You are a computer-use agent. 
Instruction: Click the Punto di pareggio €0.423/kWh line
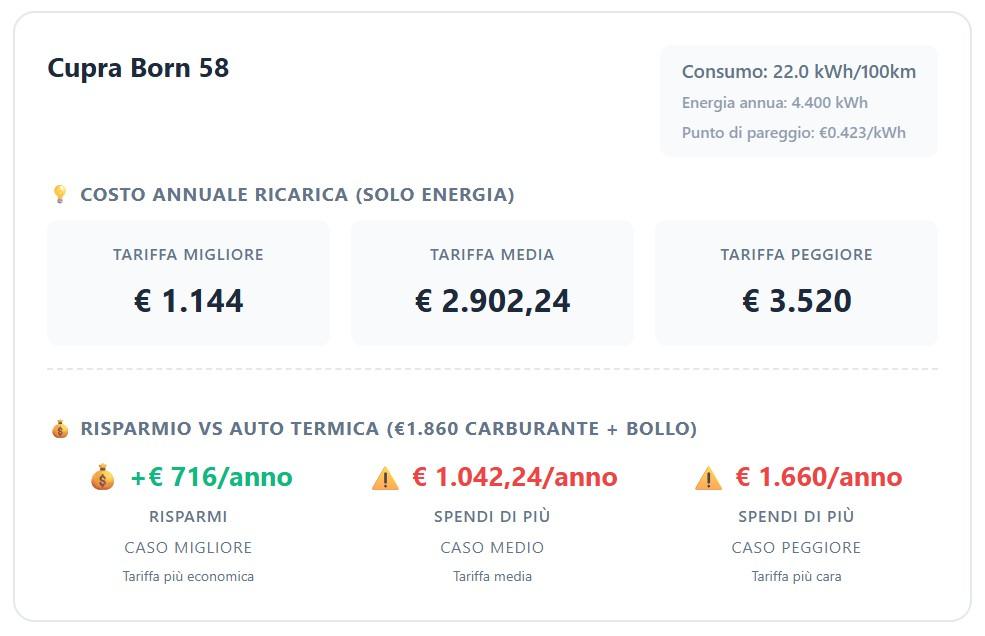tap(793, 132)
